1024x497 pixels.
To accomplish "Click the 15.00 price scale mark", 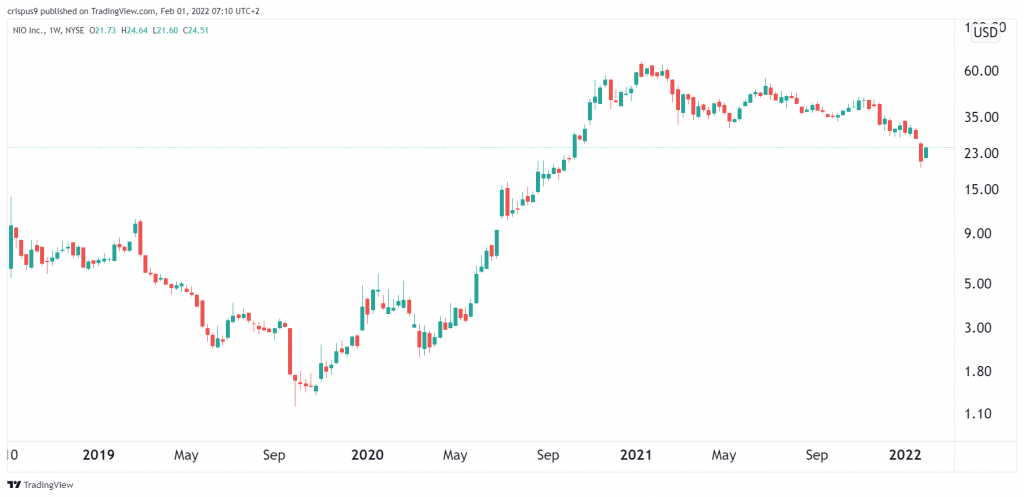I will [x=986, y=189].
